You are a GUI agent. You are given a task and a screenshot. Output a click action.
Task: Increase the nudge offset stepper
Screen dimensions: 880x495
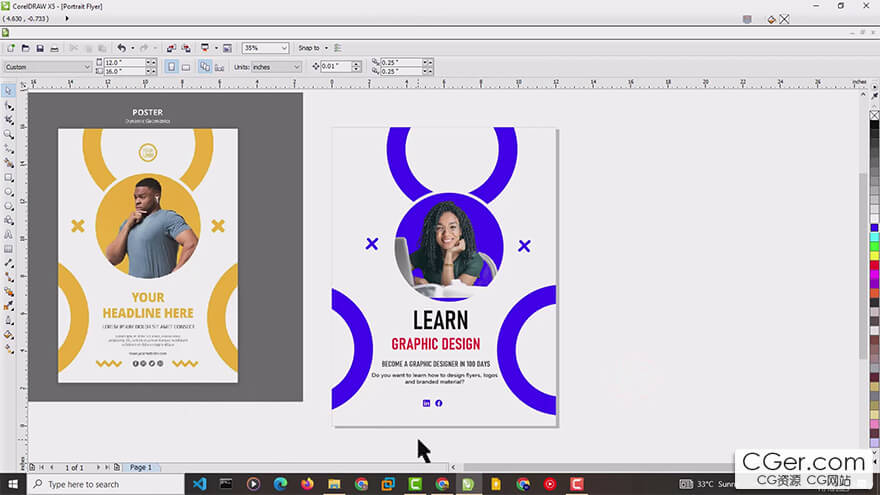coord(356,64)
